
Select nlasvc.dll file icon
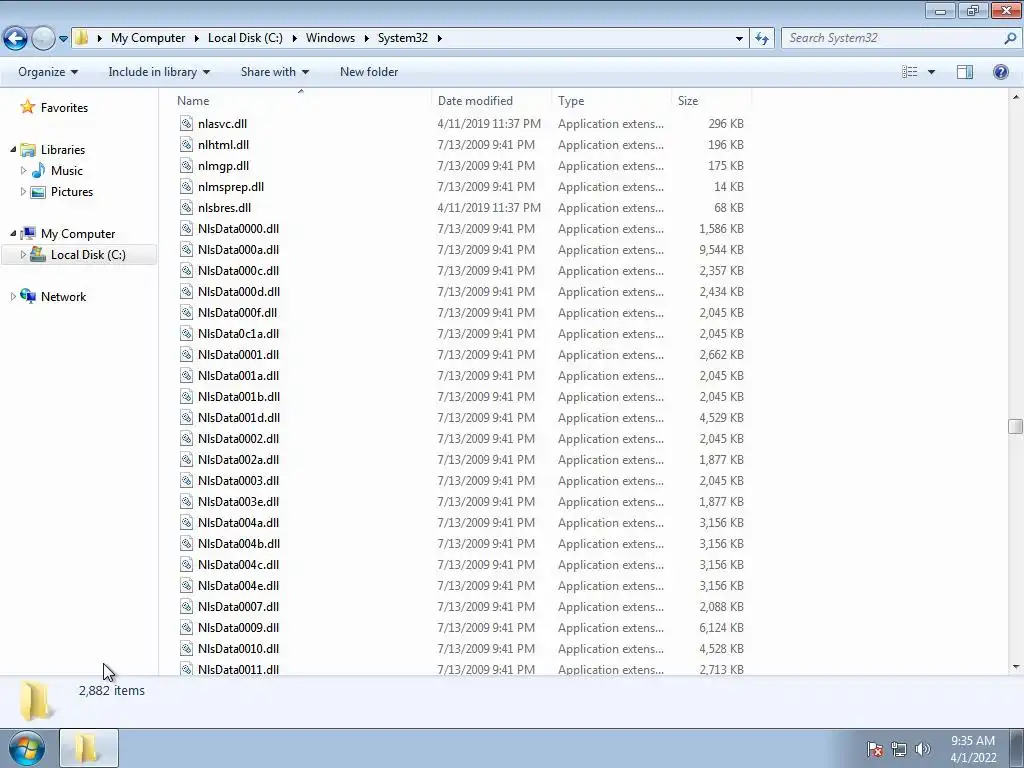click(186, 123)
